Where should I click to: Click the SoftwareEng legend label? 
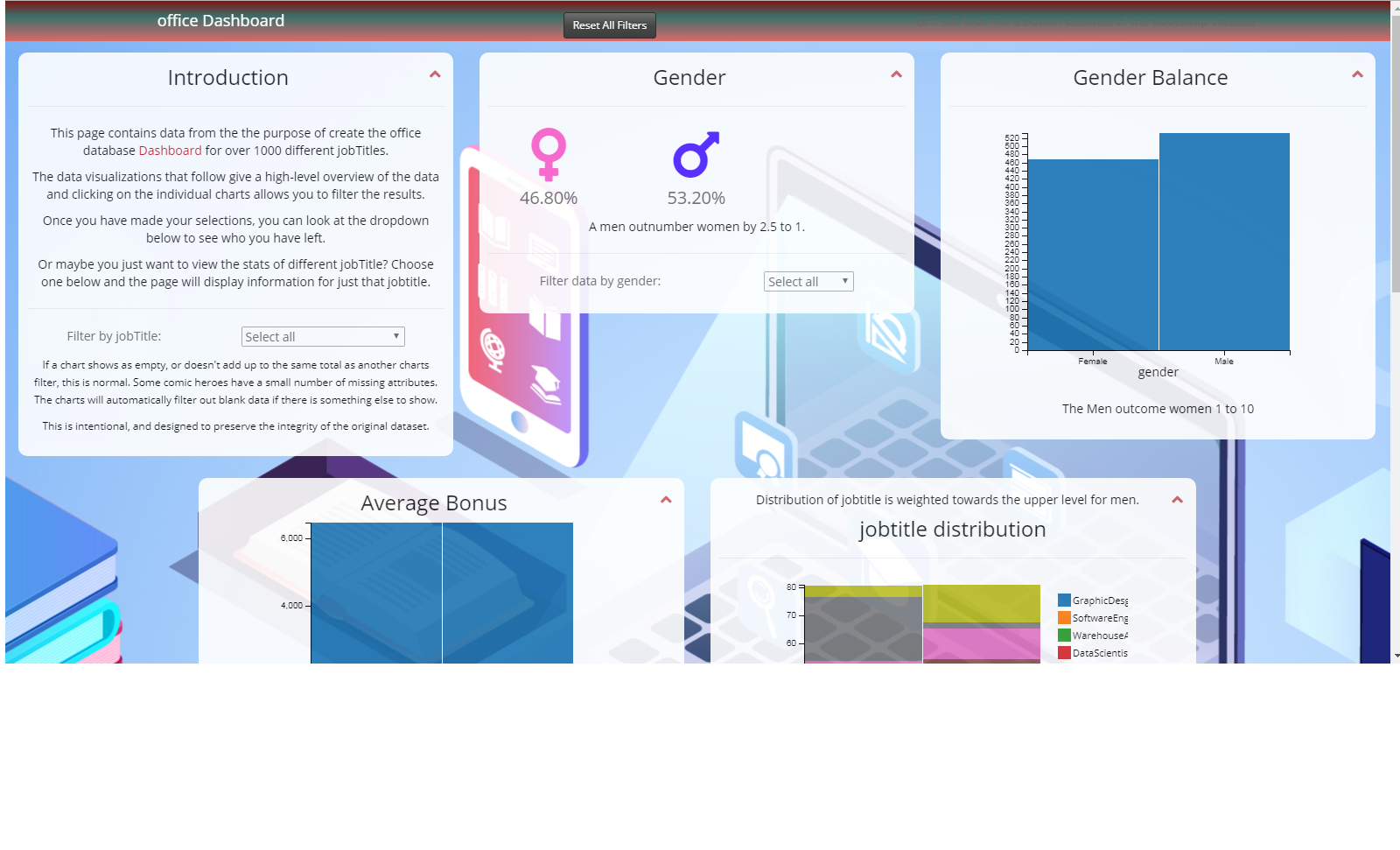tap(1101, 618)
